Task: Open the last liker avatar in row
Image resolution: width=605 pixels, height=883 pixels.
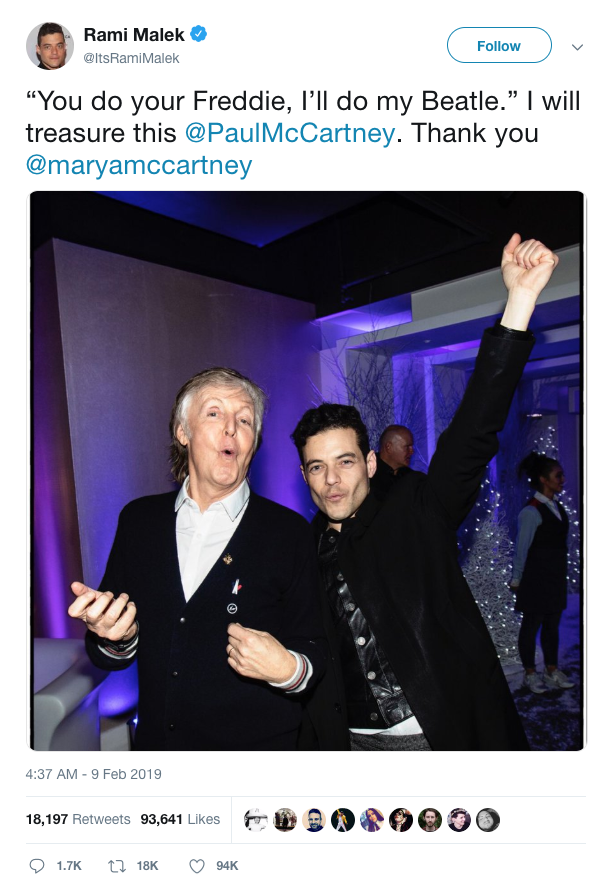Action: pyautogui.click(x=488, y=820)
